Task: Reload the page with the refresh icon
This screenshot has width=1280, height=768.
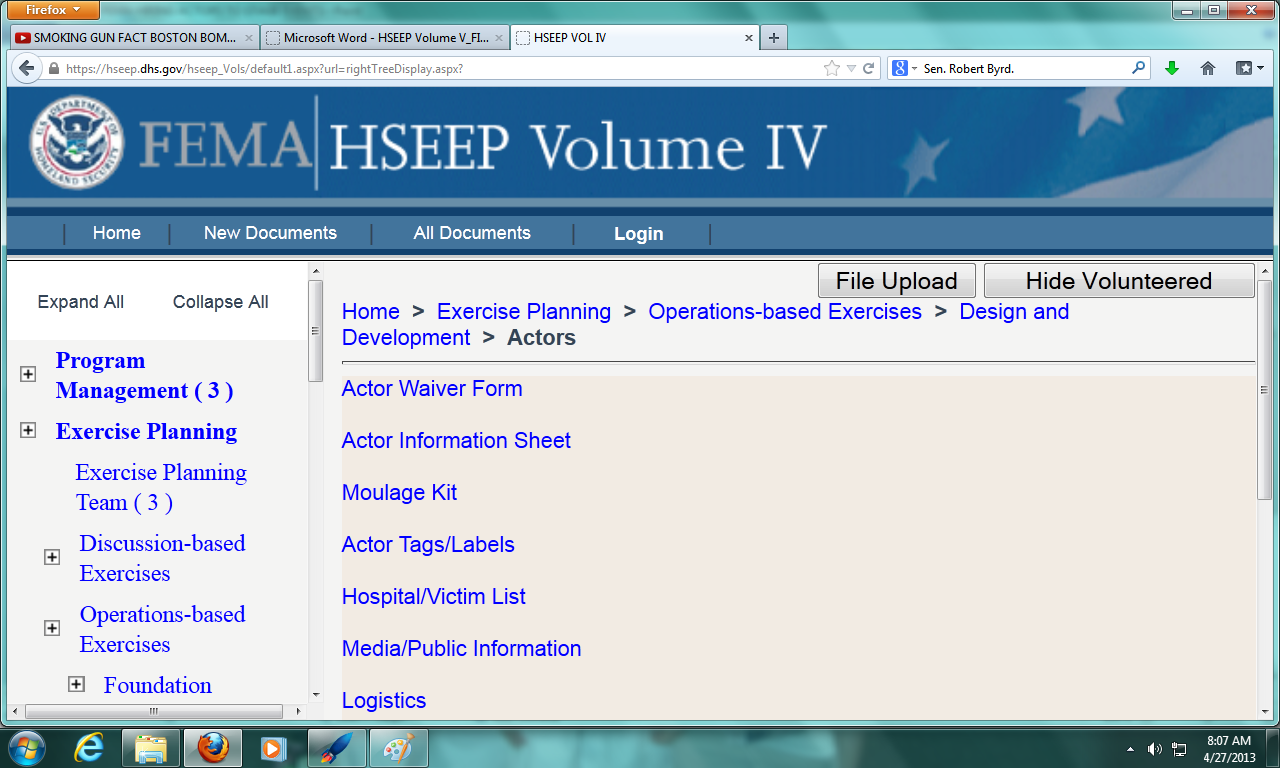Action: [869, 69]
